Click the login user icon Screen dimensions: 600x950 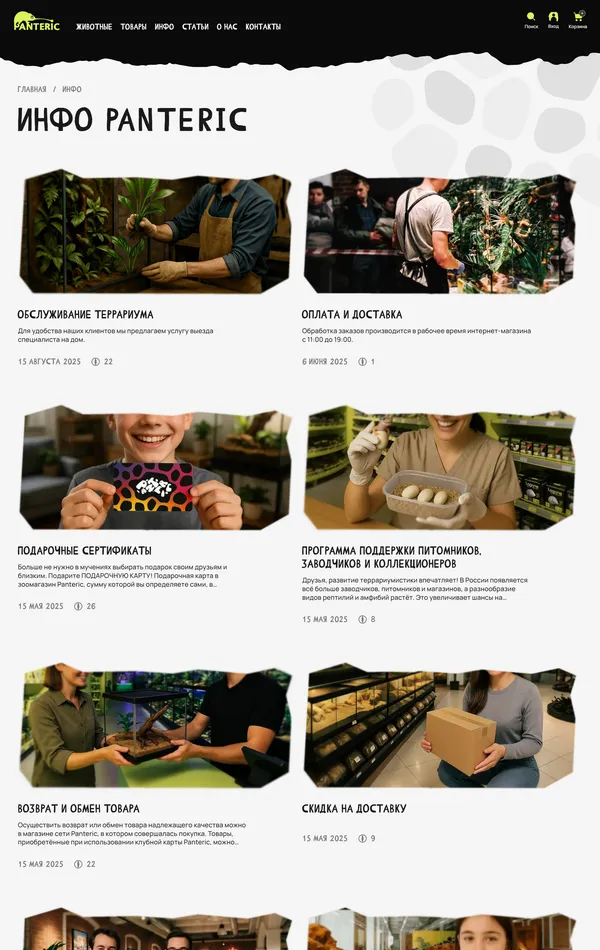pyautogui.click(x=553, y=17)
